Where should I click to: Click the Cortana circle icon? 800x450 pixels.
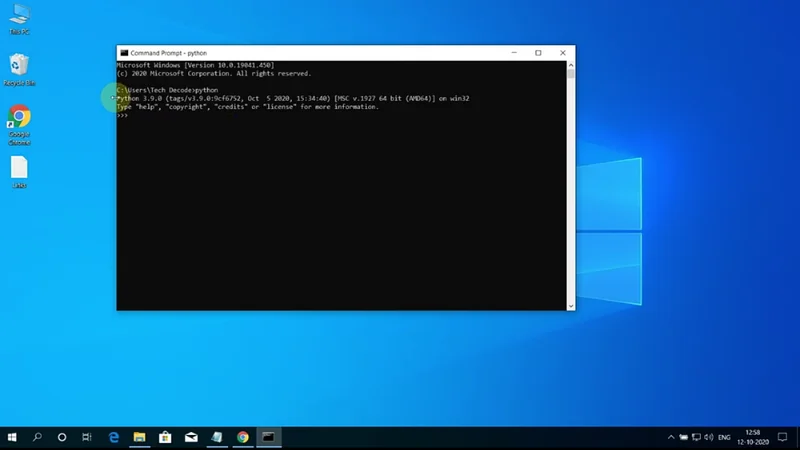pos(62,437)
